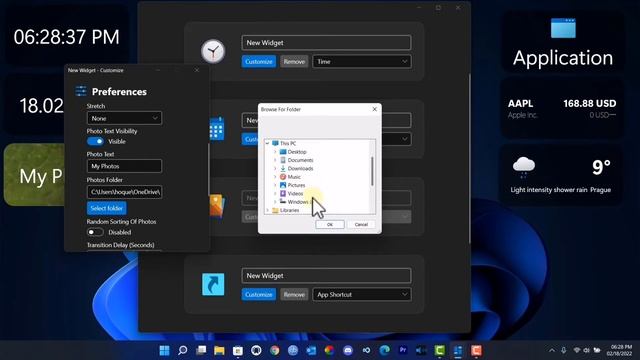Click the Wi-Fi icon in system tray
Image resolution: width=640 pixels, height=360 pixels.
pos(577,350)
